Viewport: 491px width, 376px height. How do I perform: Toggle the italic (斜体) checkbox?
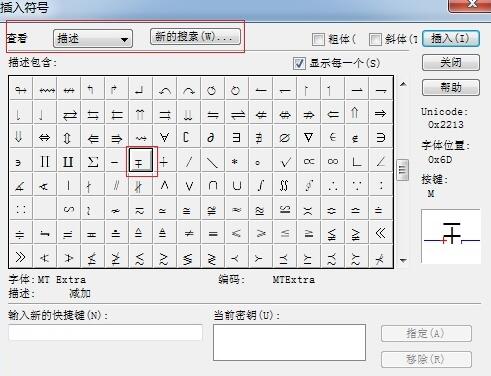(375, 40)
